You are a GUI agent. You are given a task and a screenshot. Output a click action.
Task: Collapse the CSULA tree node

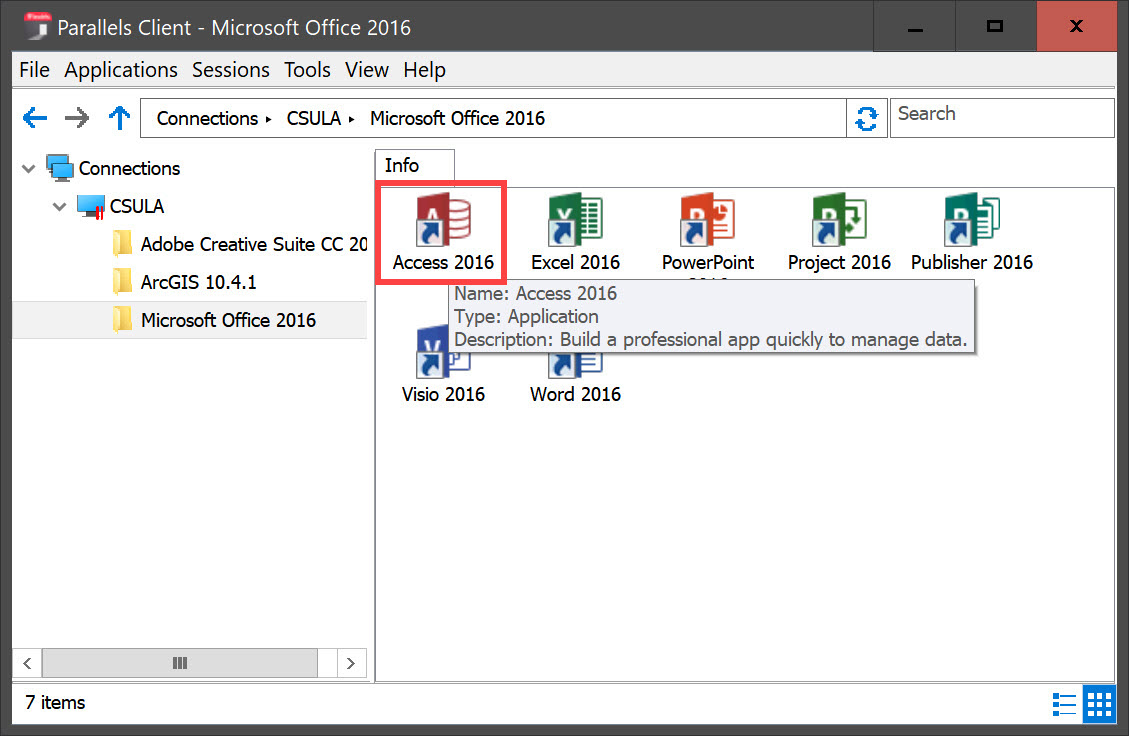(x=59, y=207)
